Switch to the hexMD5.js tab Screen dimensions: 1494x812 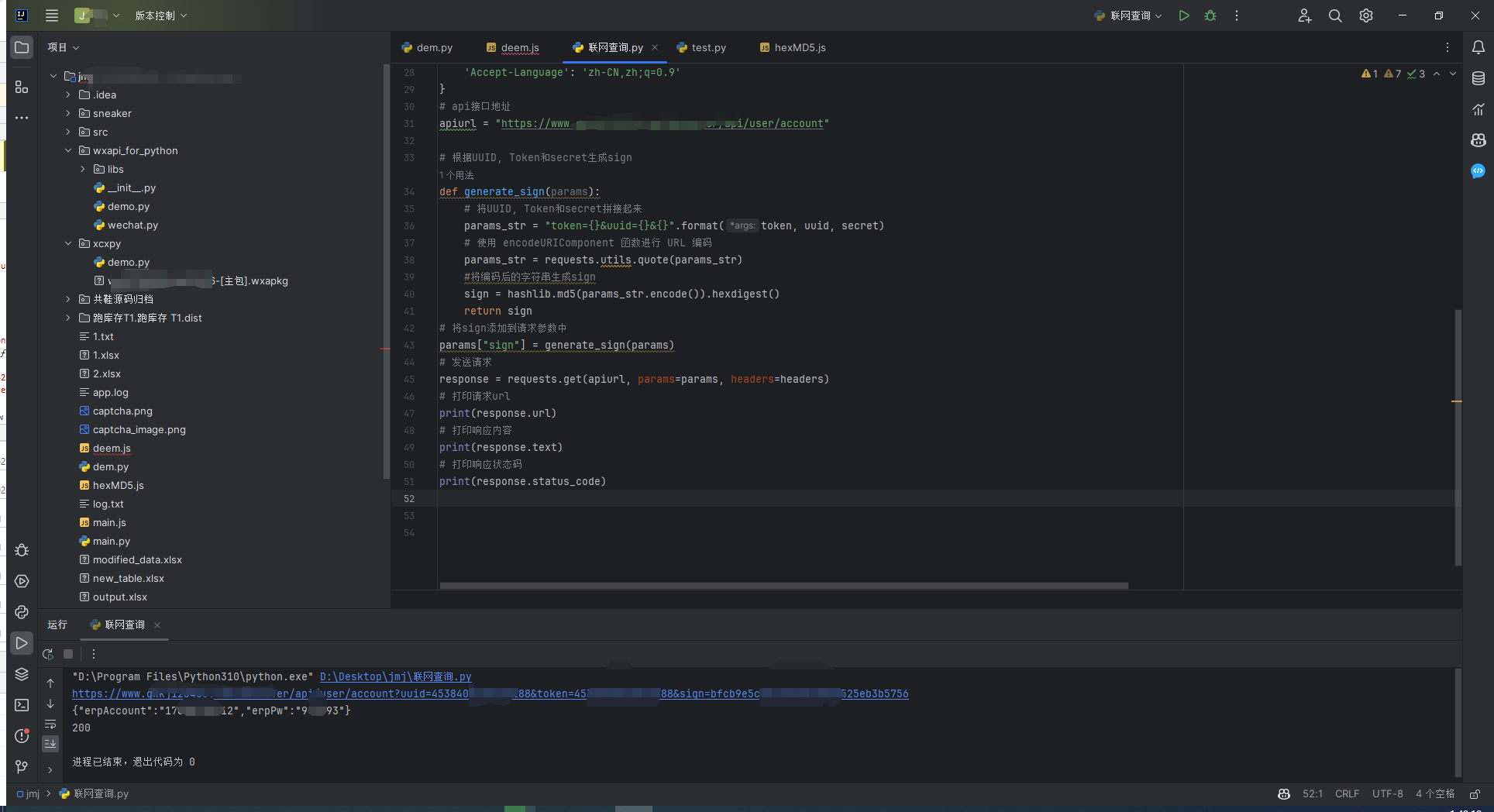pyautogui.click(x=793, y=47)
